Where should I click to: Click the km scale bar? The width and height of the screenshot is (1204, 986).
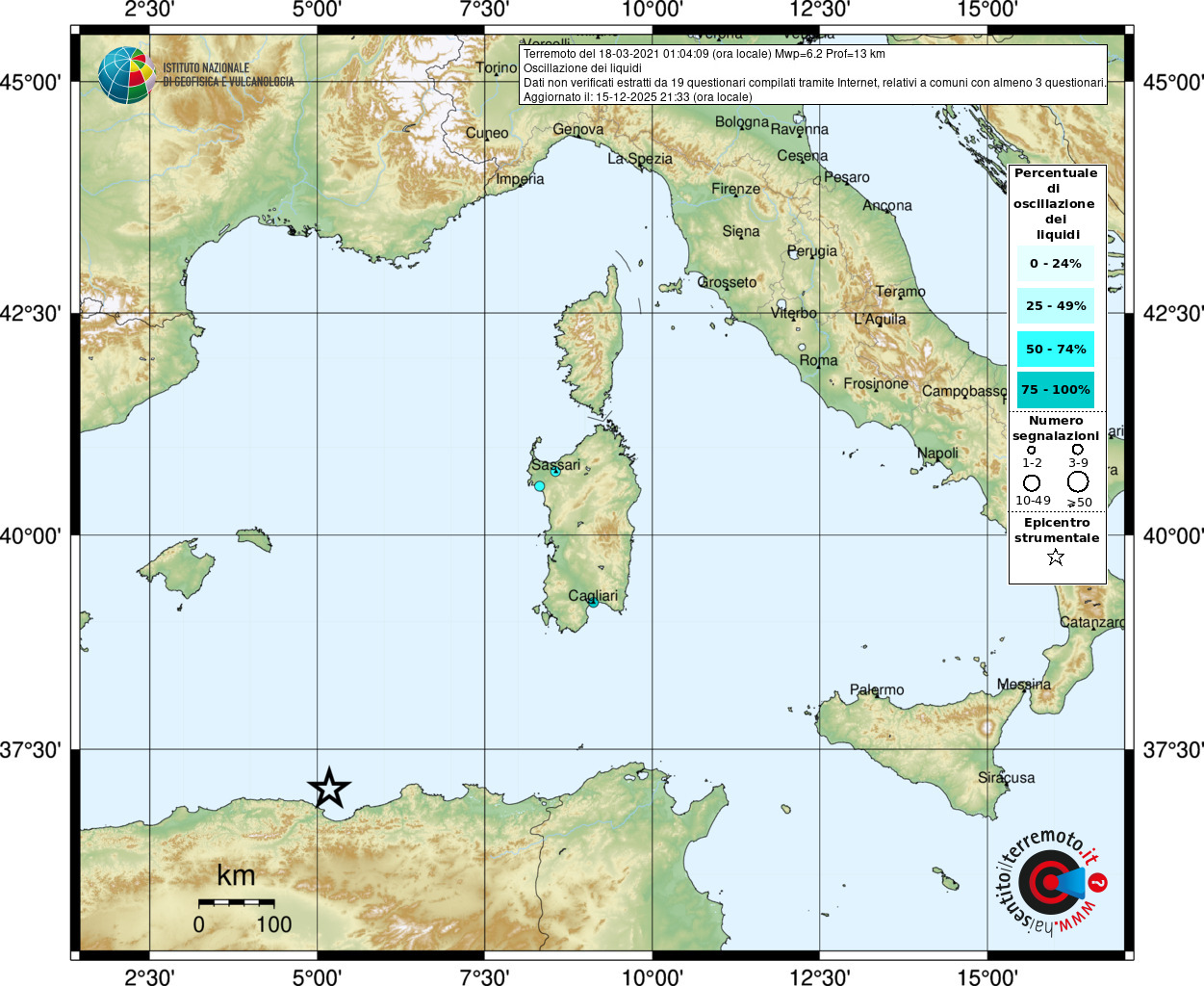[x=237, y=903]
